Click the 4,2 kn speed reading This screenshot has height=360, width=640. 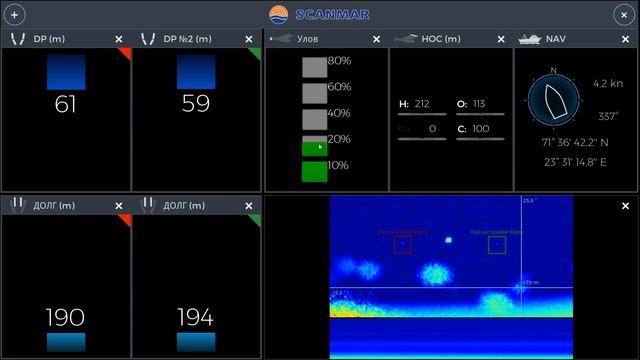[608, 84]
